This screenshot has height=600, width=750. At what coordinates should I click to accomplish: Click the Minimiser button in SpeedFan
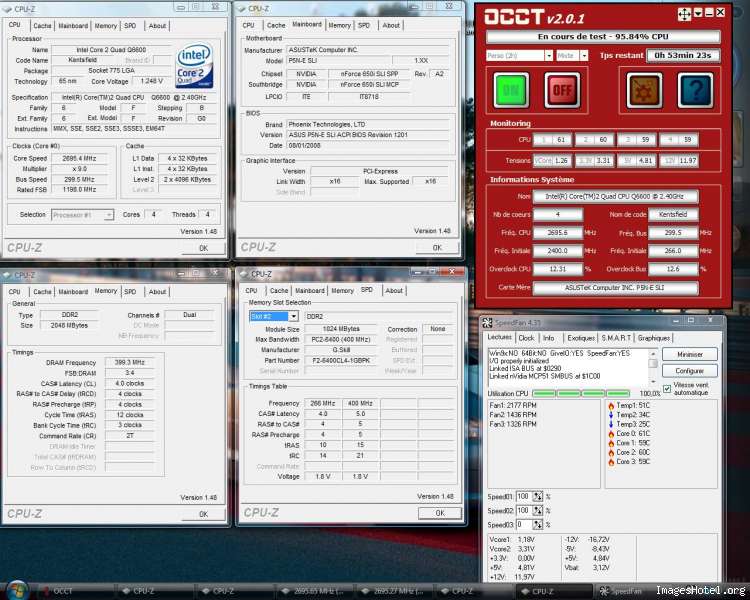click(690, 355)
